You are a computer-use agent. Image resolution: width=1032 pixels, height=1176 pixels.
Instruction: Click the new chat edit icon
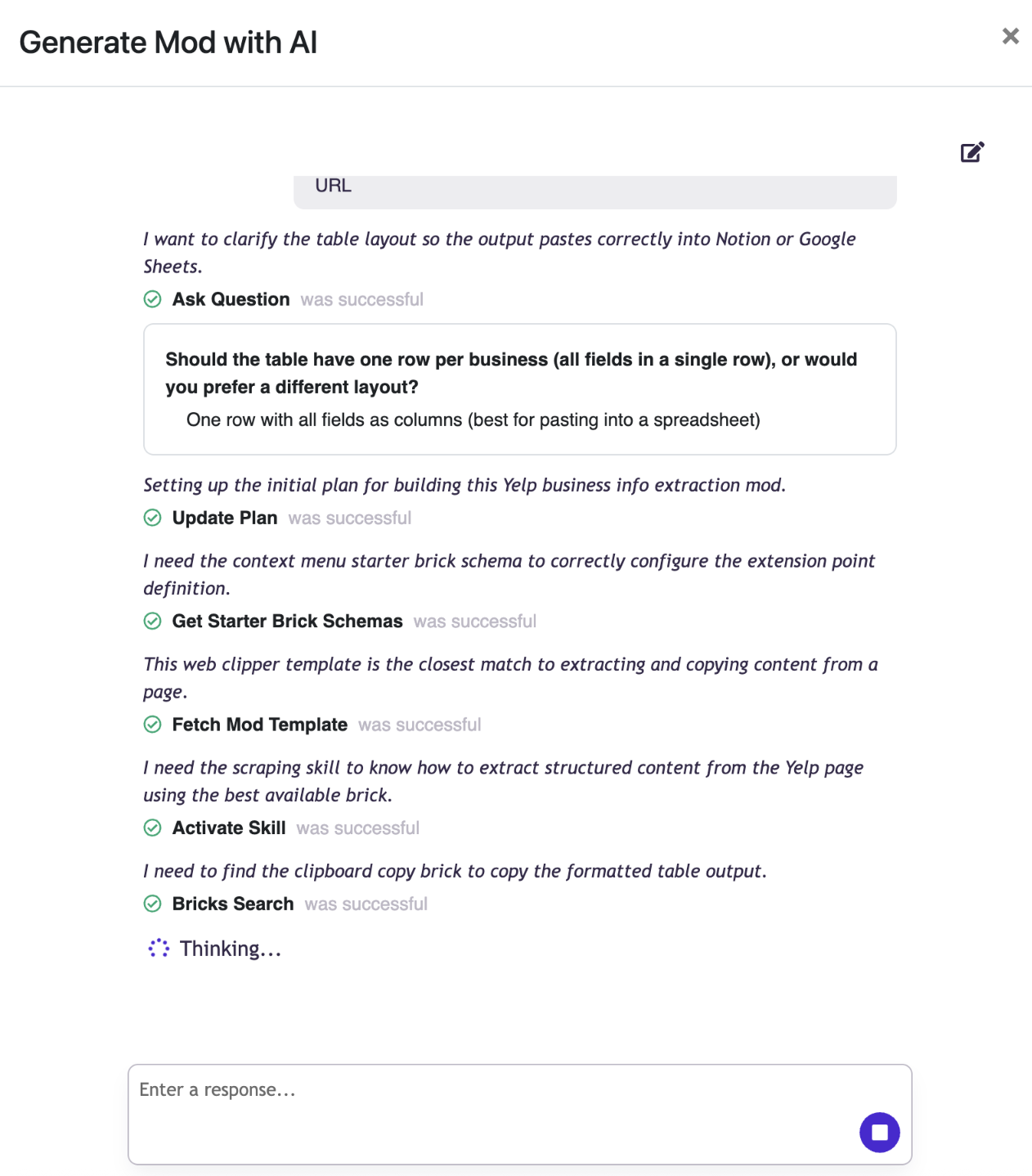click(971, 152)
